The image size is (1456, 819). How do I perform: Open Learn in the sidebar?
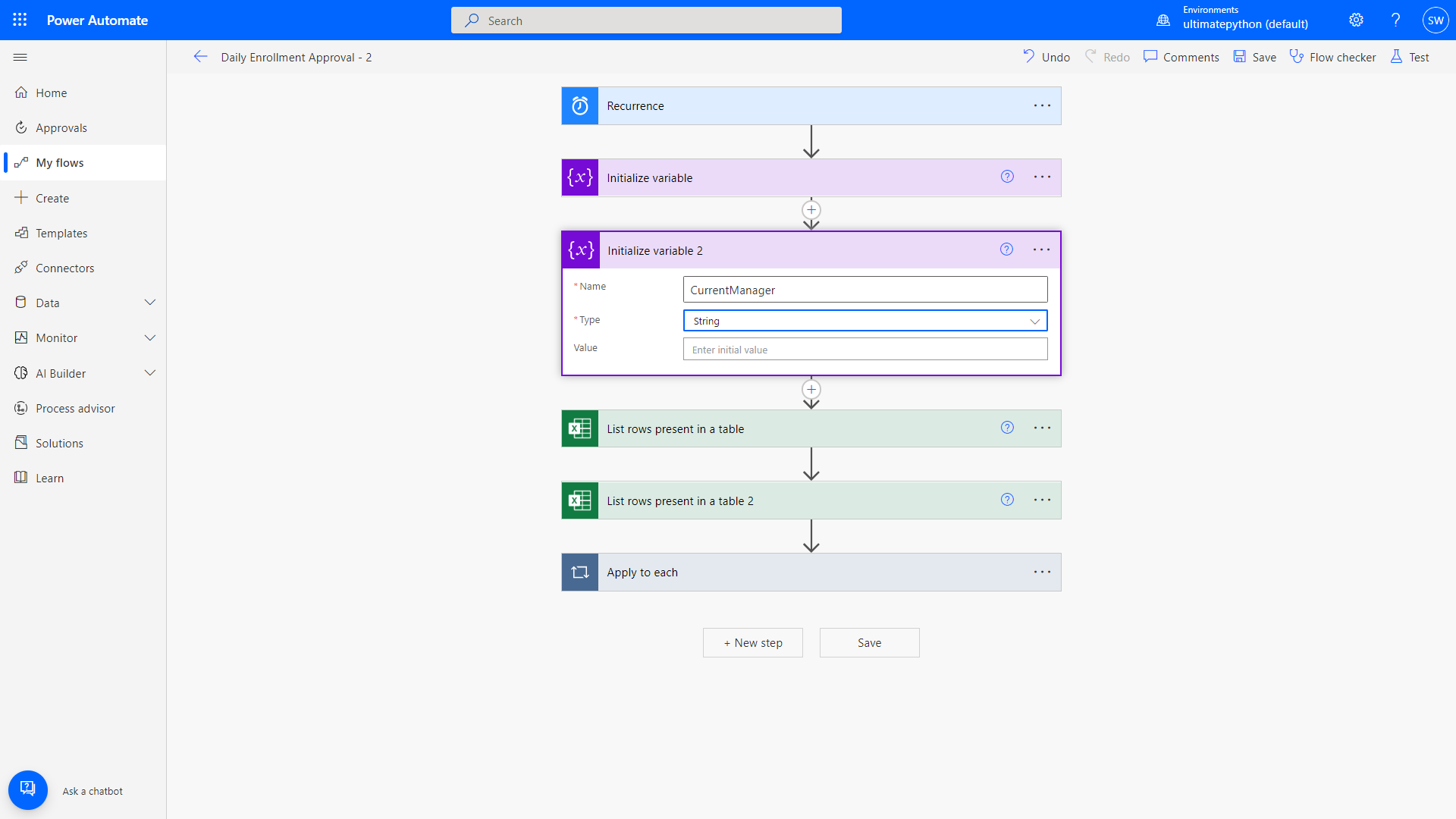pos(83,478)
